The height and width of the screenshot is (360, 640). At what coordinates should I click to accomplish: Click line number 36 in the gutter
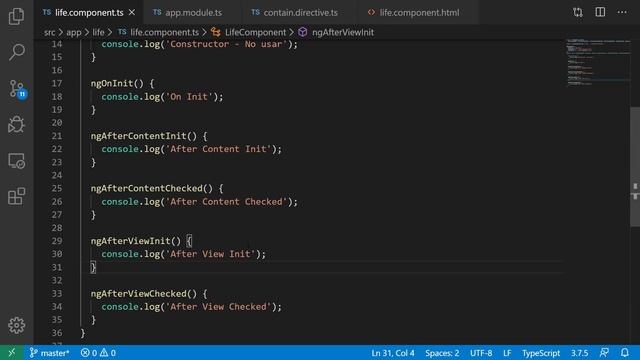point(57,333)
